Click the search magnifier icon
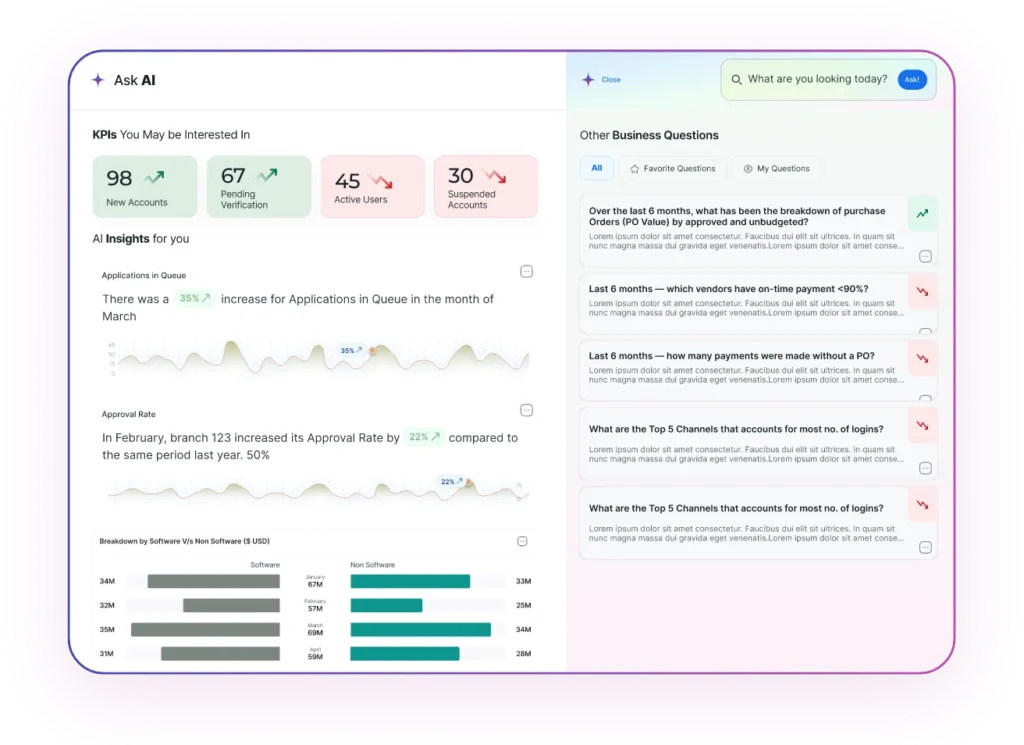1024x745 pixels. click(736, 80)
